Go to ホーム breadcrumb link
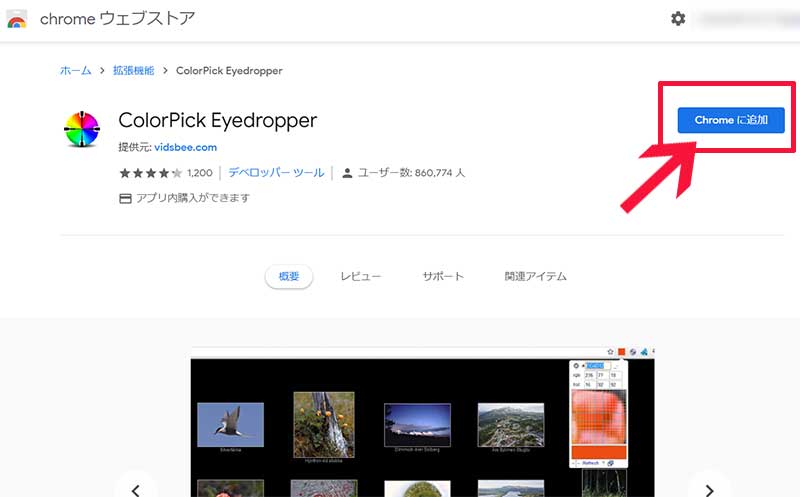800x497 pixels. [x=76, y=70]
